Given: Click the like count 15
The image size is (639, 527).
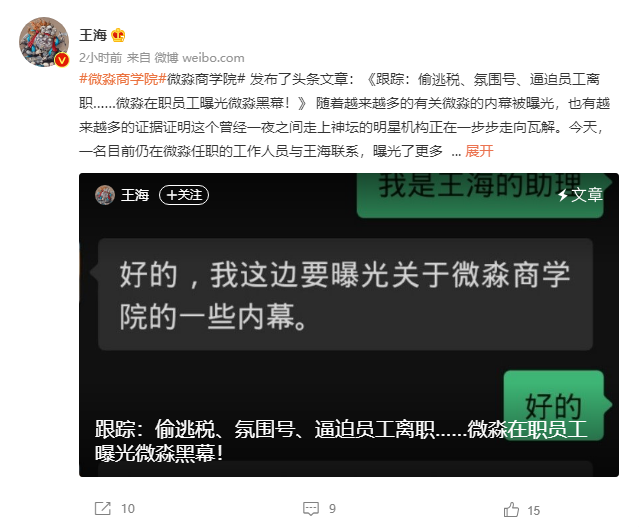Looking at the screenshot, I should coord(533,510).
